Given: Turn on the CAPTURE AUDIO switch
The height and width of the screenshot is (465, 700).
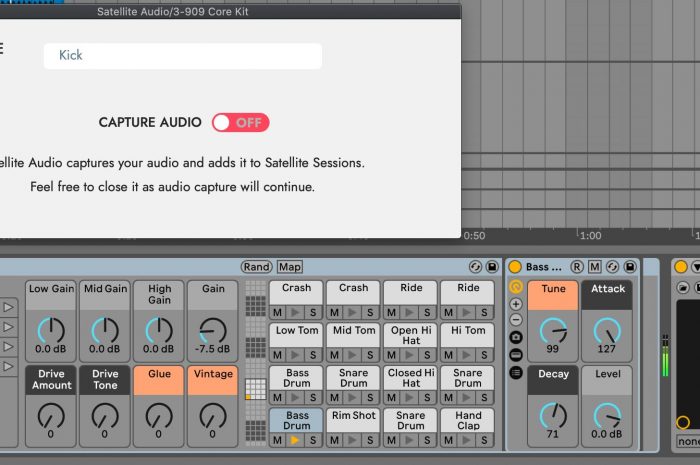Looking at the screenshot, I should [x=241, y=122].
